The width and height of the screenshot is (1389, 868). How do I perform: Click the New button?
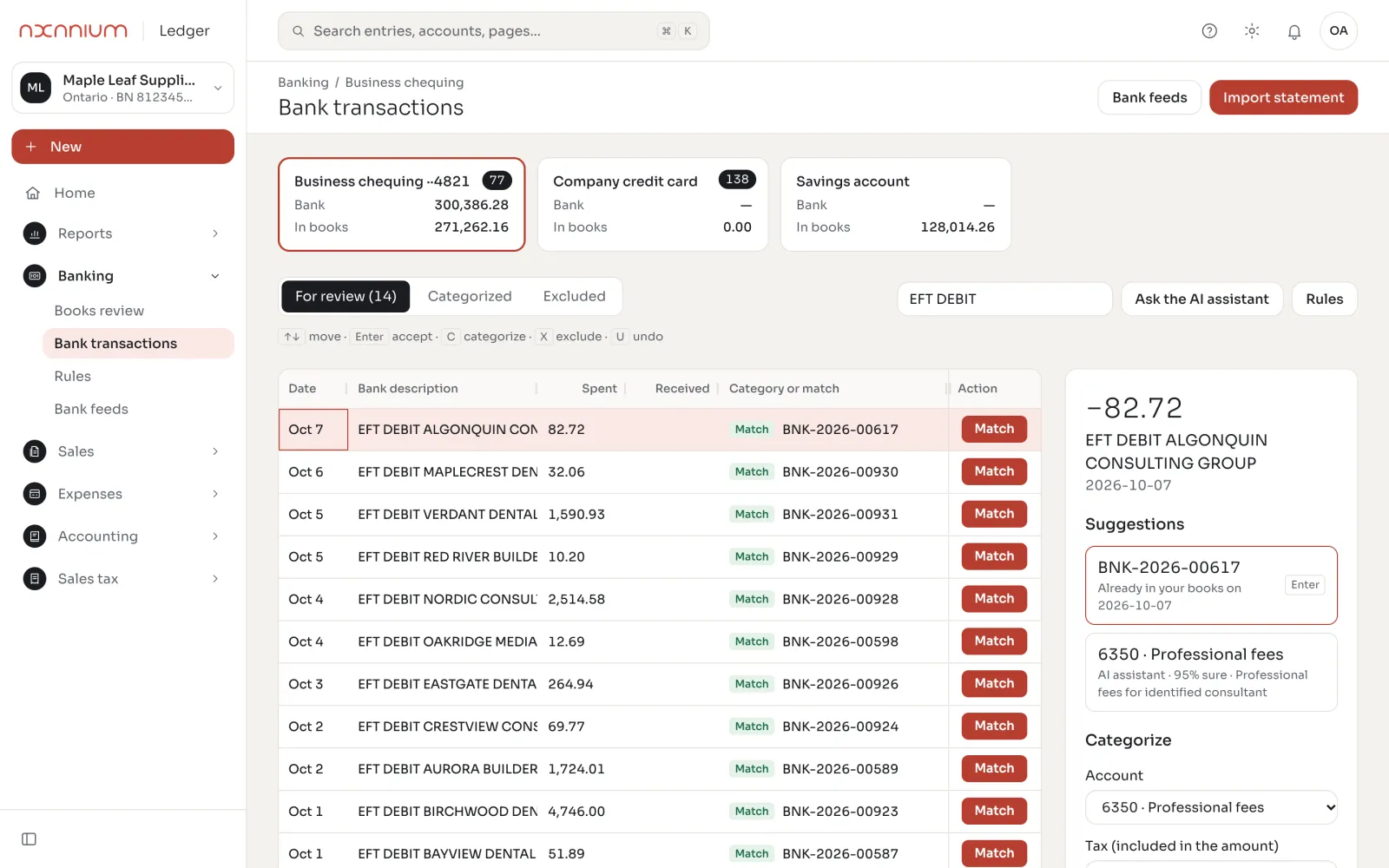point(122,147)
